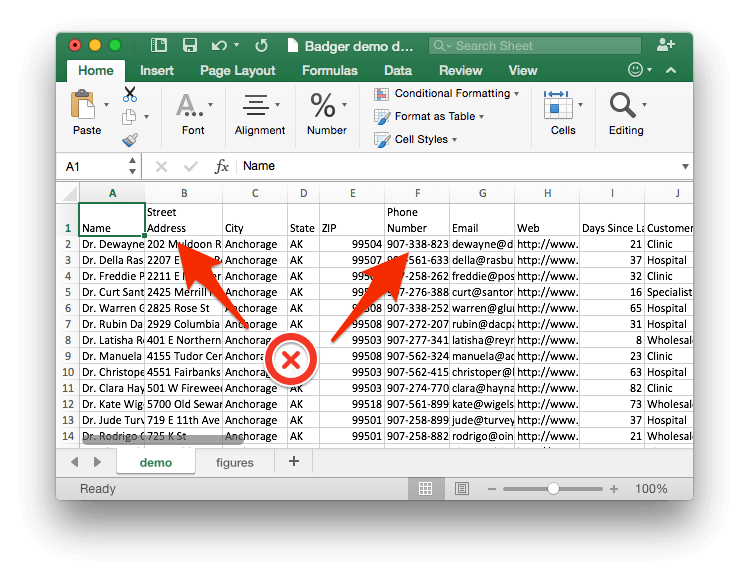
Task: Click the document icon in the title bar
Action: coord(293,46)
